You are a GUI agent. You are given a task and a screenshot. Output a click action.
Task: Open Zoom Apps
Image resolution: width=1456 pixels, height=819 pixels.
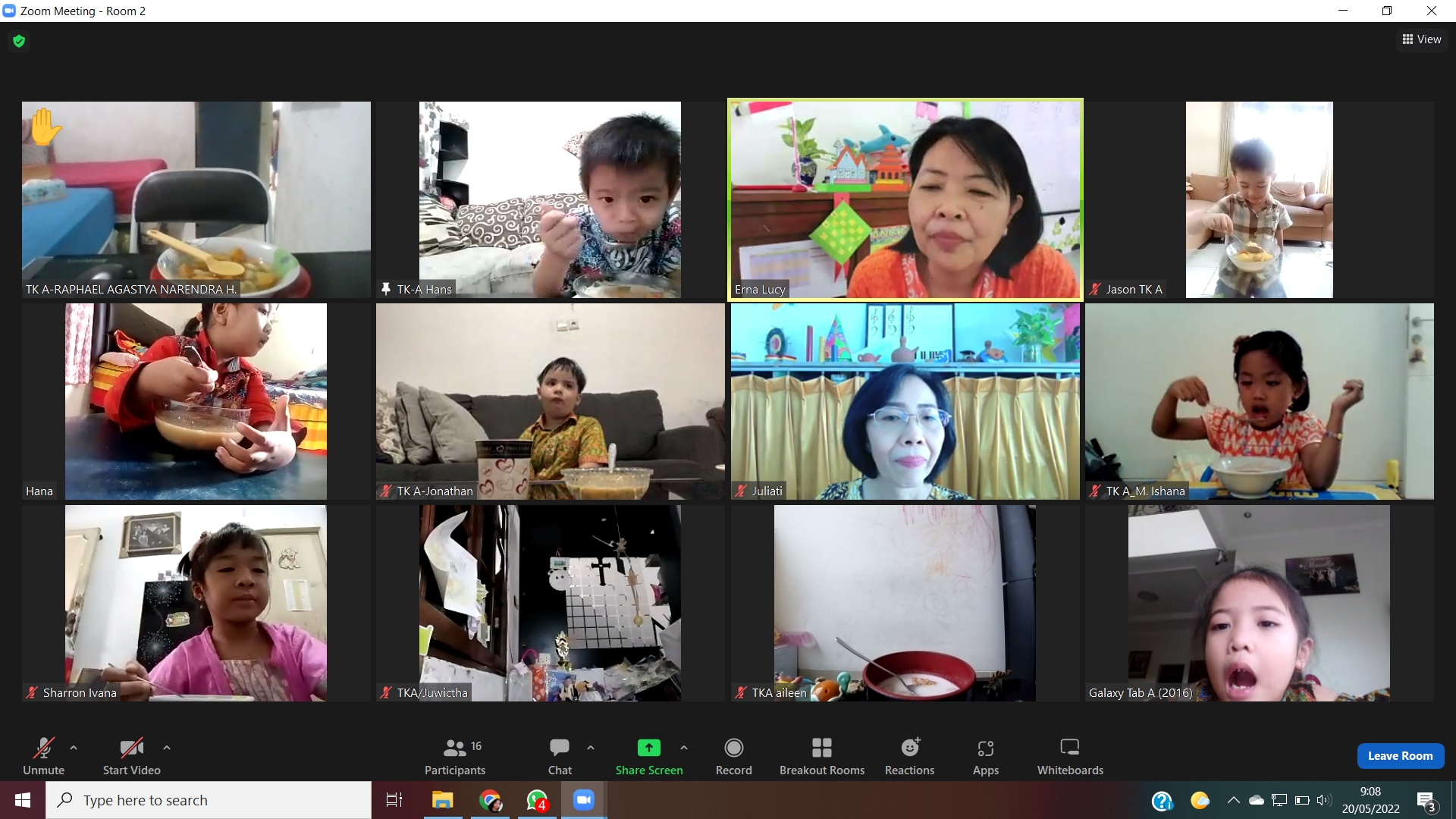pyautogui.click(x=986, y=756)
